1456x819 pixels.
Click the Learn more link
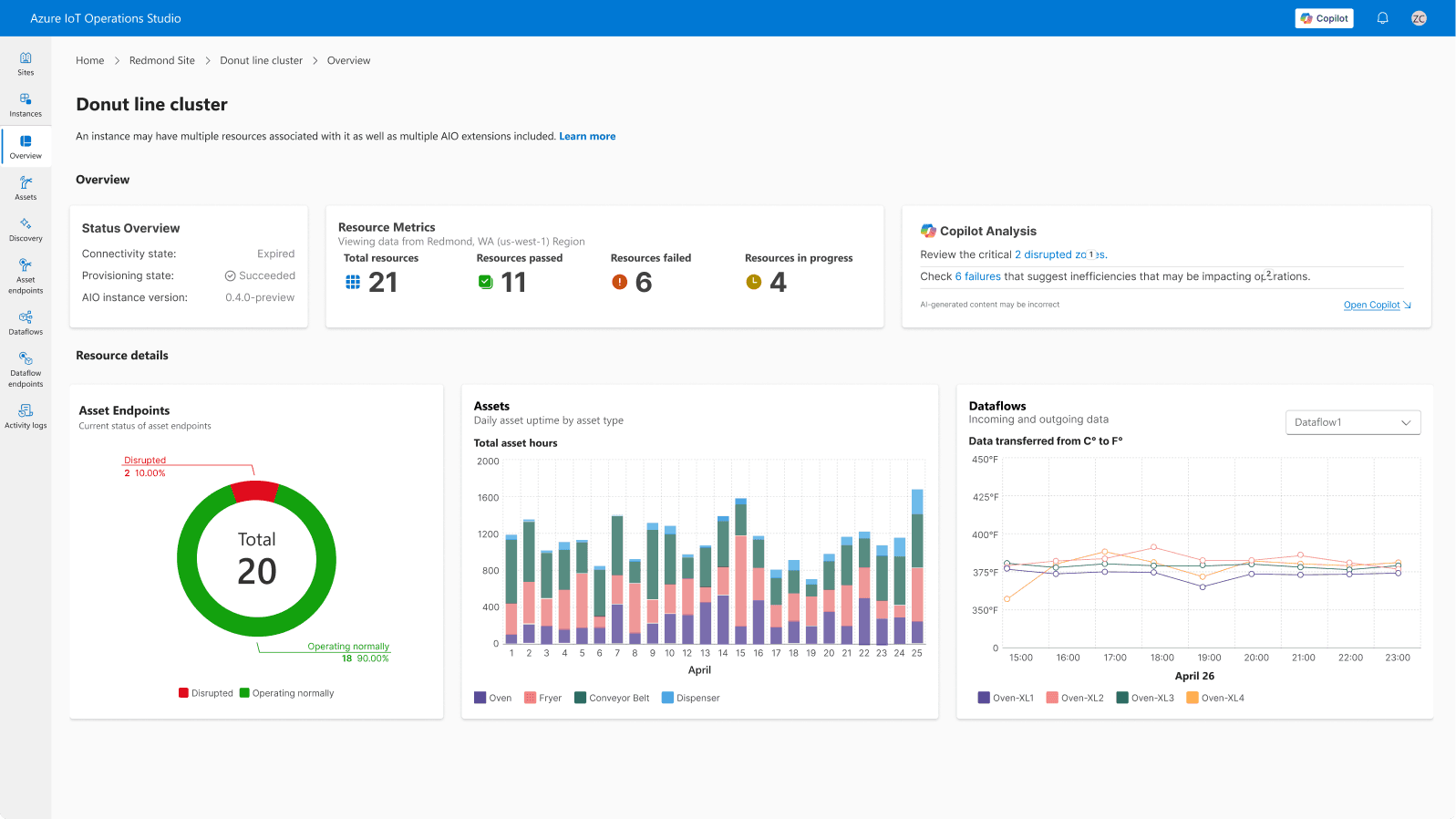[x=587, y=136]
